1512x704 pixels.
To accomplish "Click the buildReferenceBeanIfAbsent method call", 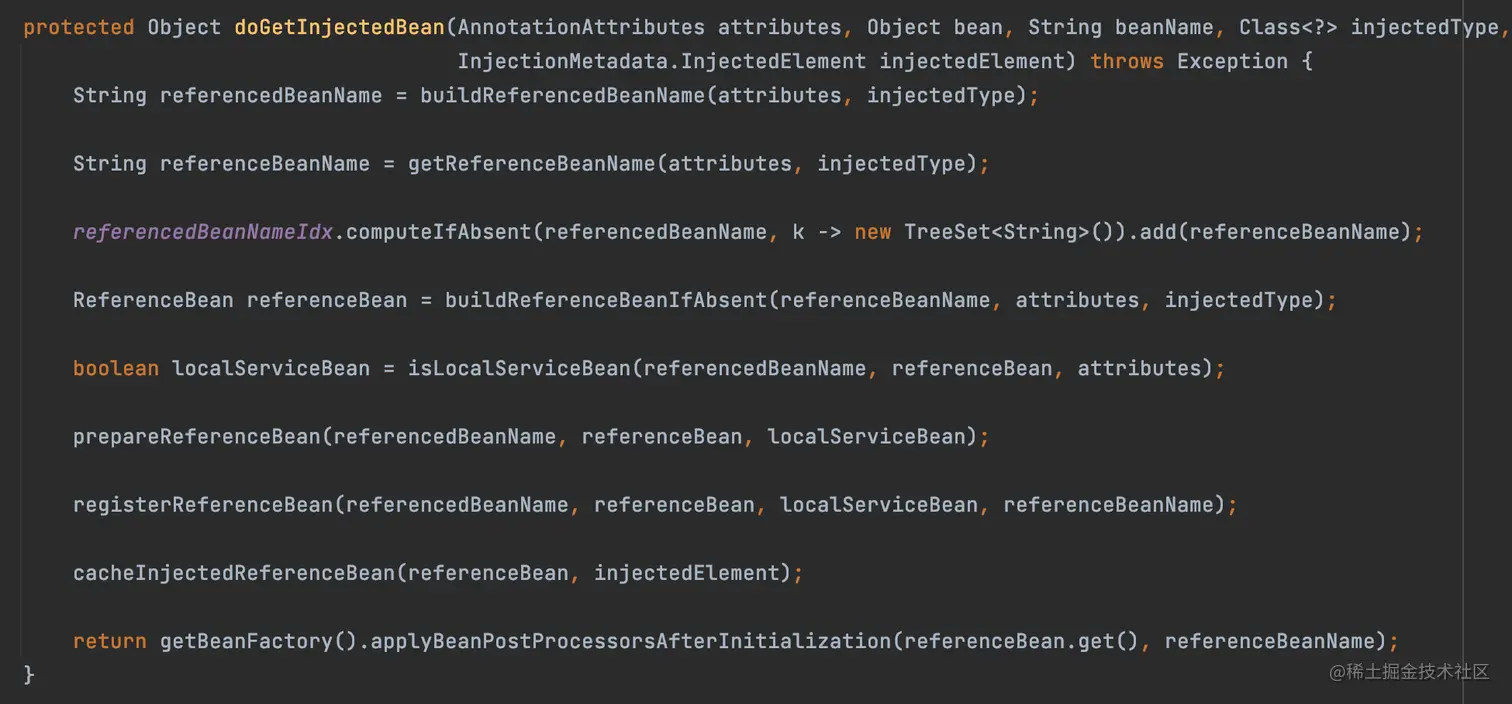I will pos(606,300).
